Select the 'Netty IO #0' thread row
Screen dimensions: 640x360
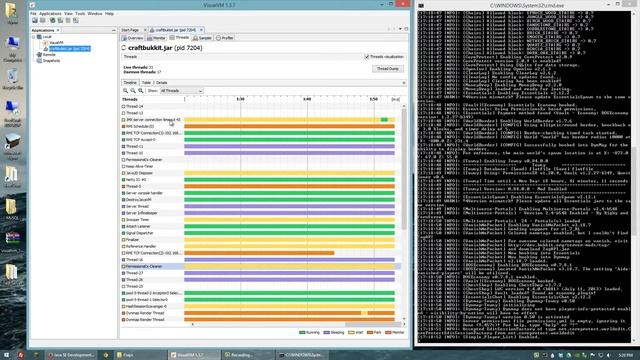point(261,180)
